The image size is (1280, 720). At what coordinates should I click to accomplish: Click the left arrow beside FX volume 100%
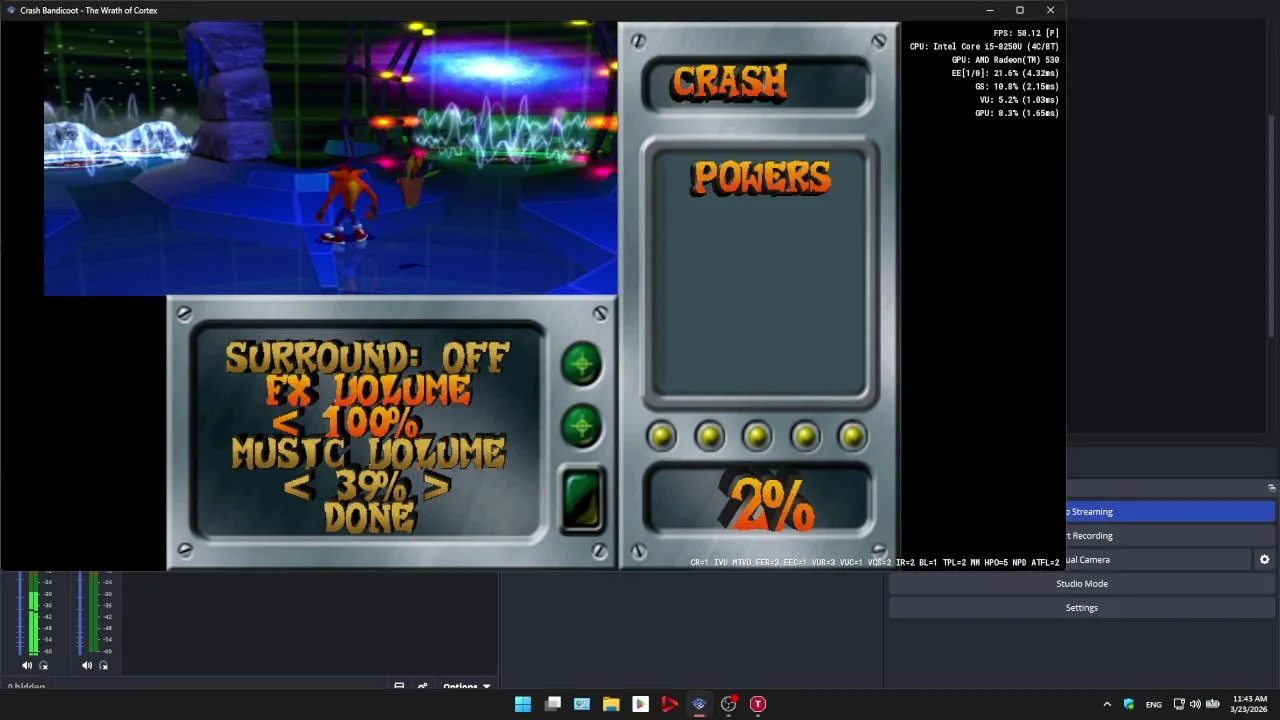click(x=285, y=422)
